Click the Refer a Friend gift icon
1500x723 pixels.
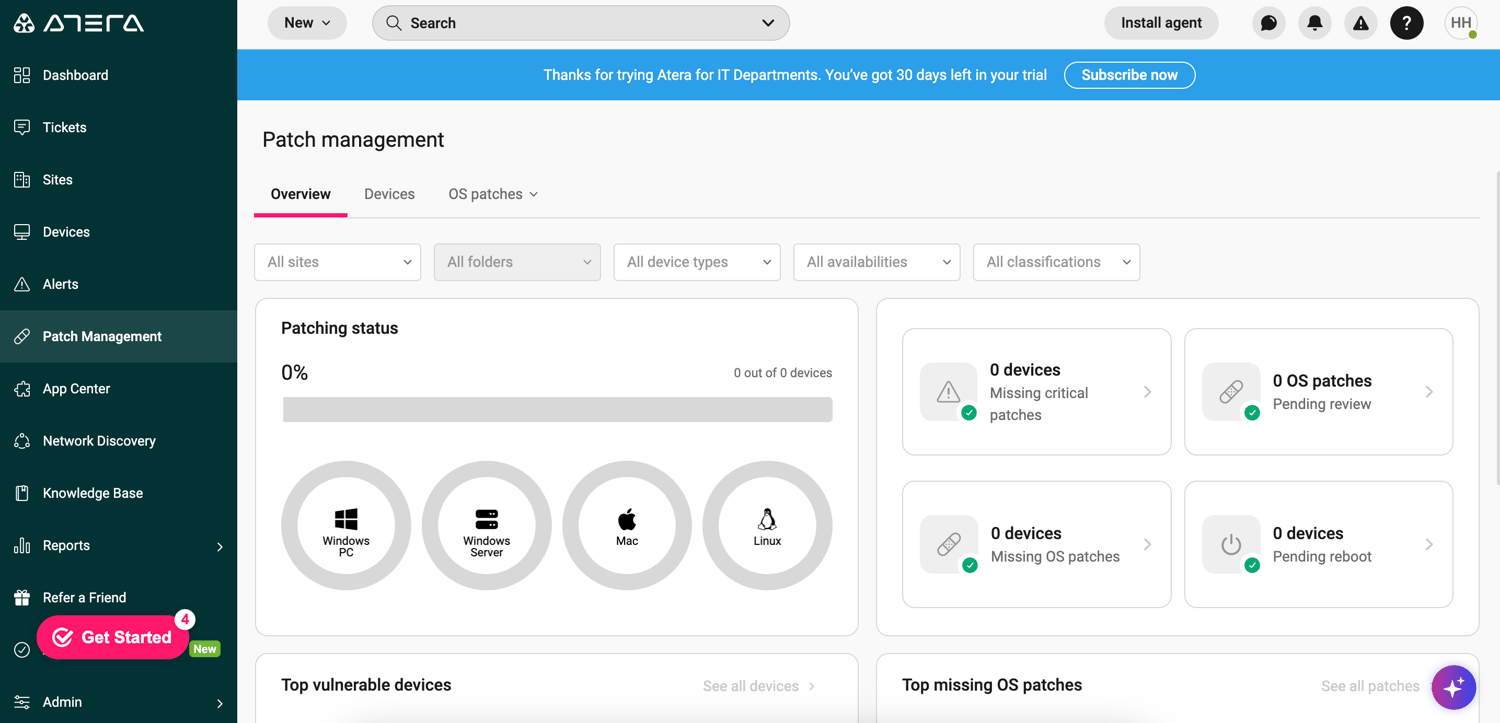coord(22,598)
